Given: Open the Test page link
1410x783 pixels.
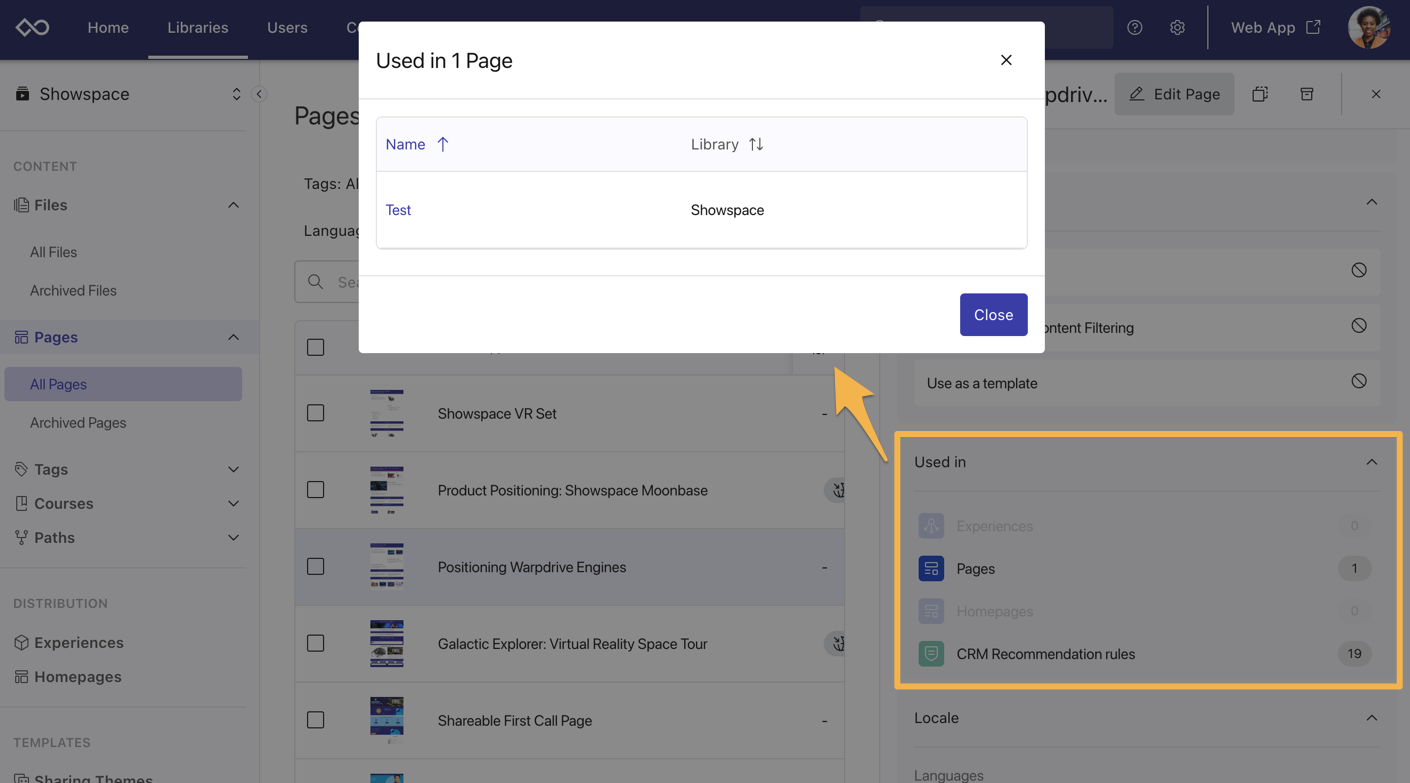Looking at the screenshot, I should 398,210.
